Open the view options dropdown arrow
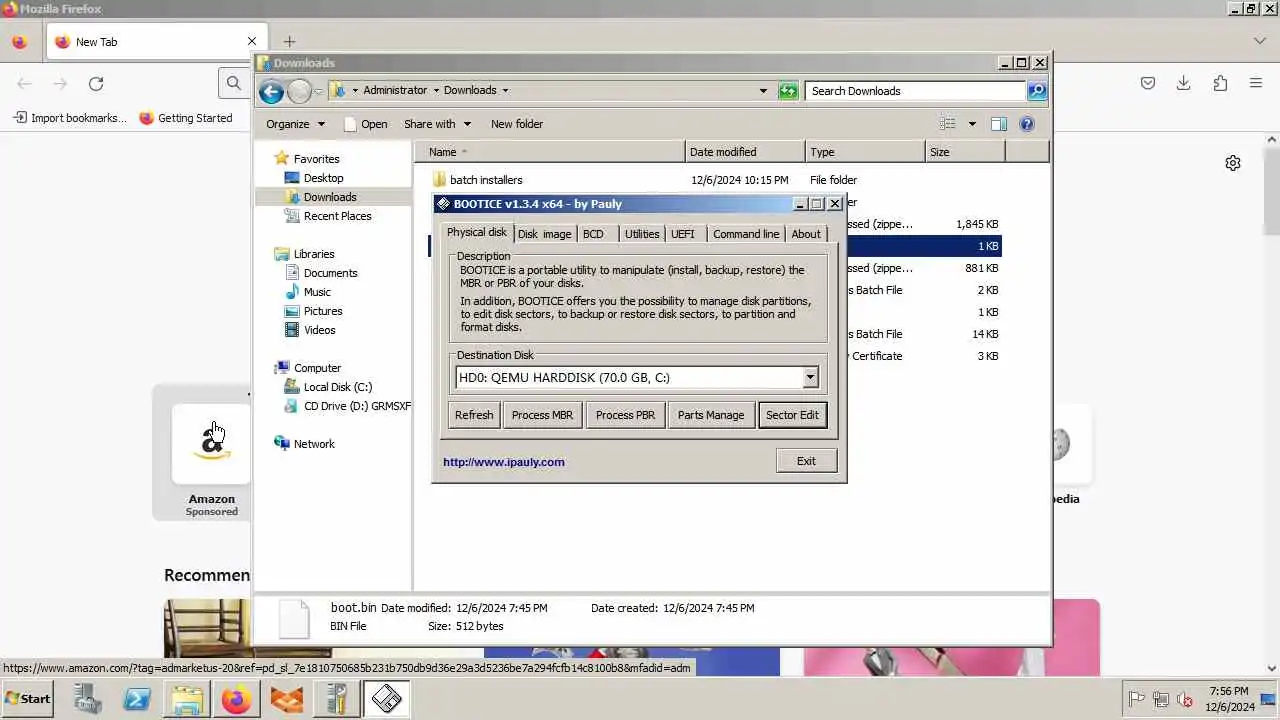The height and width of the screenshot is (720, 1280). click(971, 124)
